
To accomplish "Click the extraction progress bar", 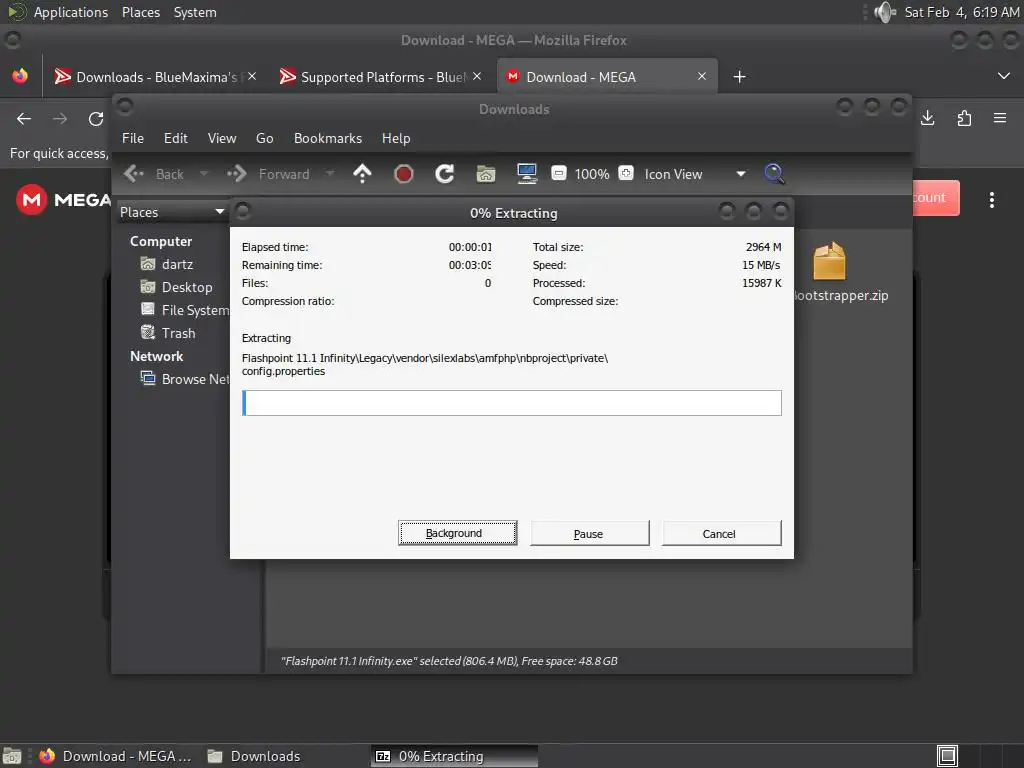I will point(511,402).
